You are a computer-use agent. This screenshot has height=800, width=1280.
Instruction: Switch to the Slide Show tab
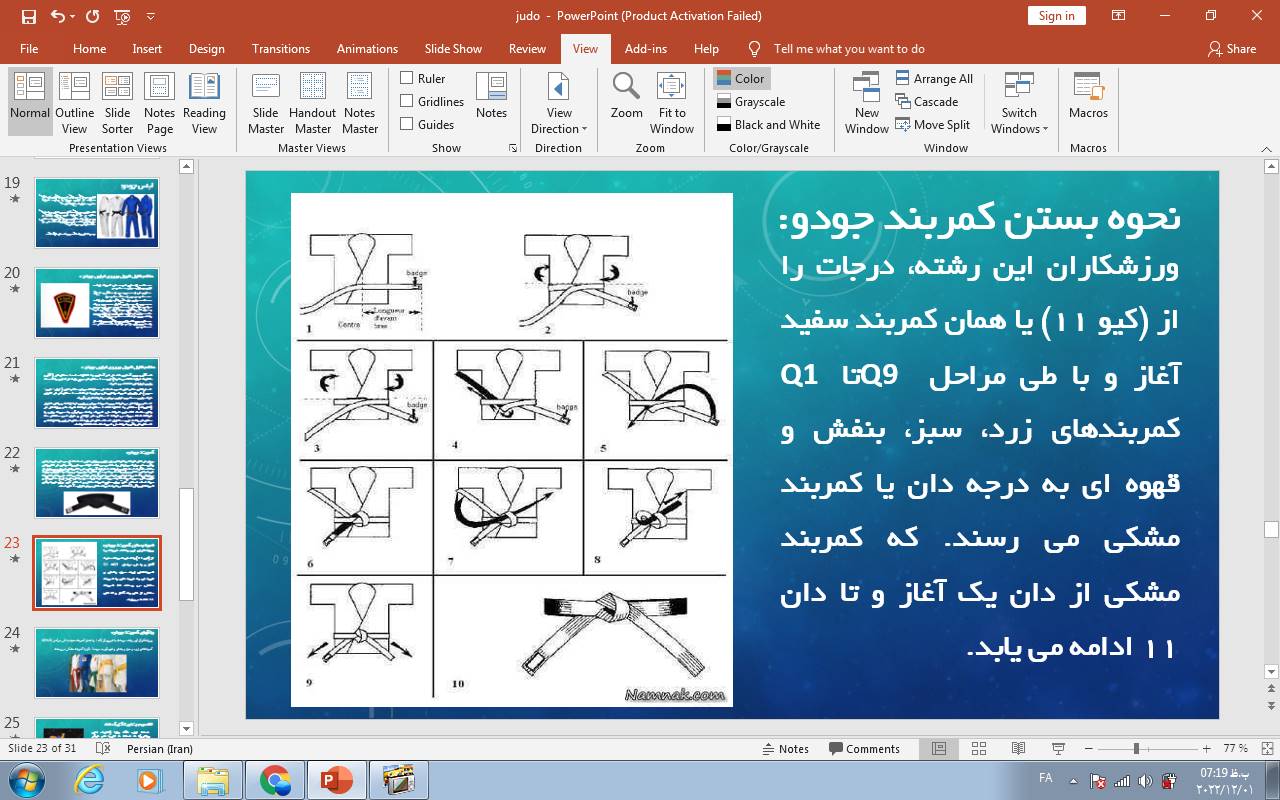click(452, 48)
